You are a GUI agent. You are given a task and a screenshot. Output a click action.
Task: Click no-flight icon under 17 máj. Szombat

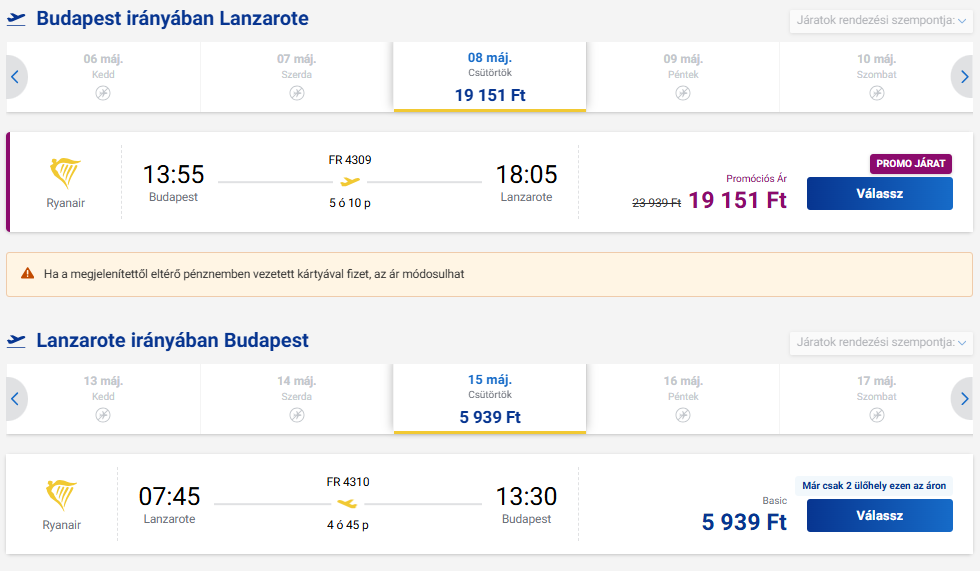[877, 415]
